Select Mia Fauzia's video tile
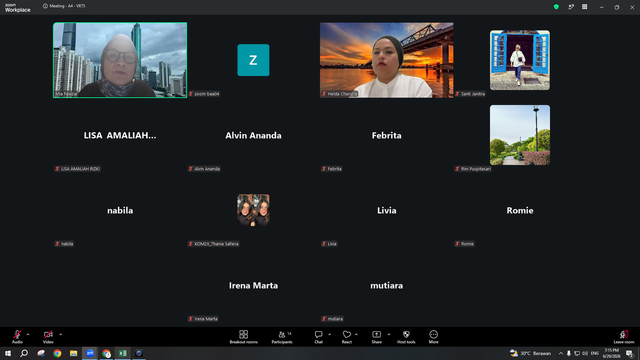This screenshot has height=360, width=640. tap(120, 60)
